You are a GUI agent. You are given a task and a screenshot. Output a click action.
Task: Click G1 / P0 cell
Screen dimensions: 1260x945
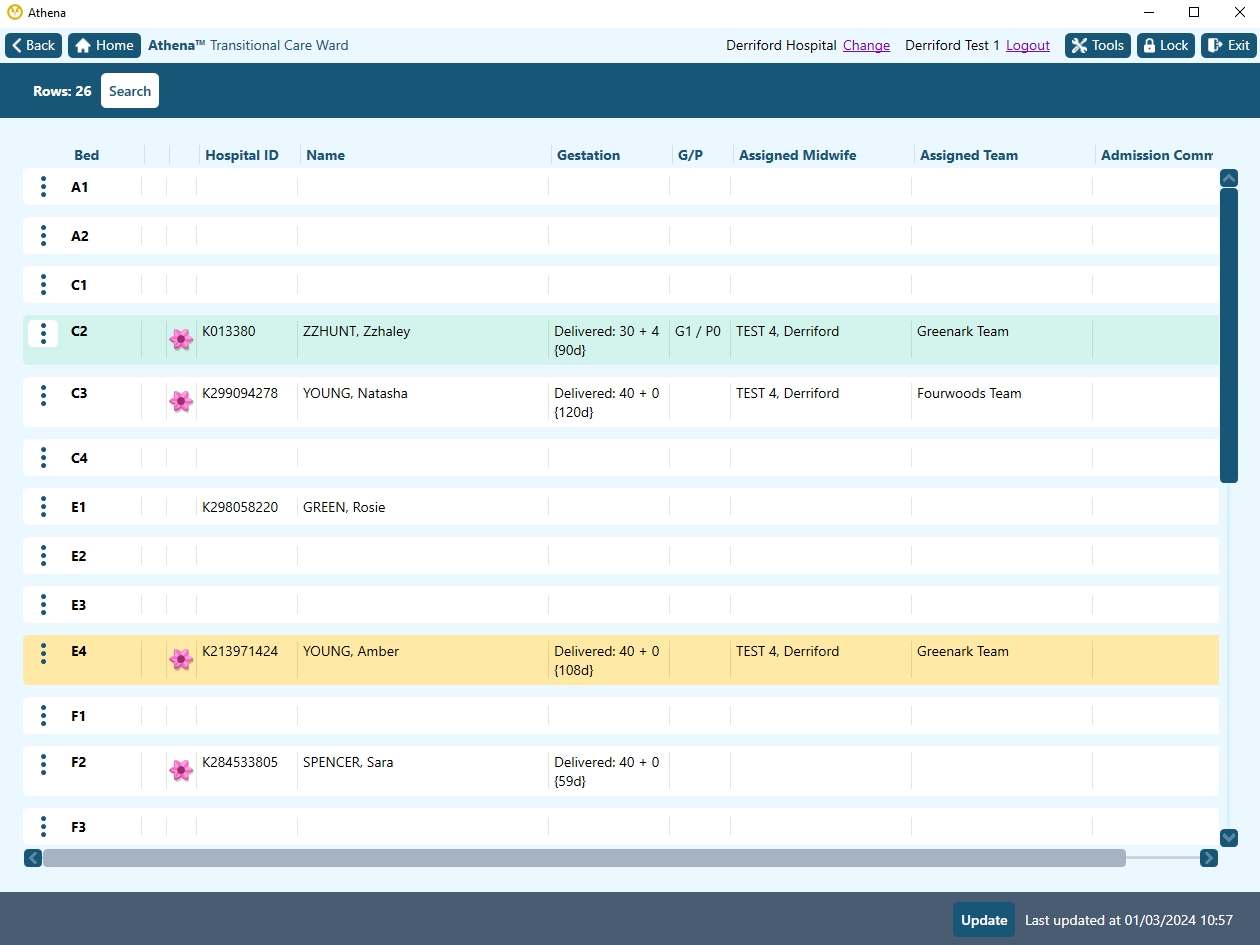[698, 331]
